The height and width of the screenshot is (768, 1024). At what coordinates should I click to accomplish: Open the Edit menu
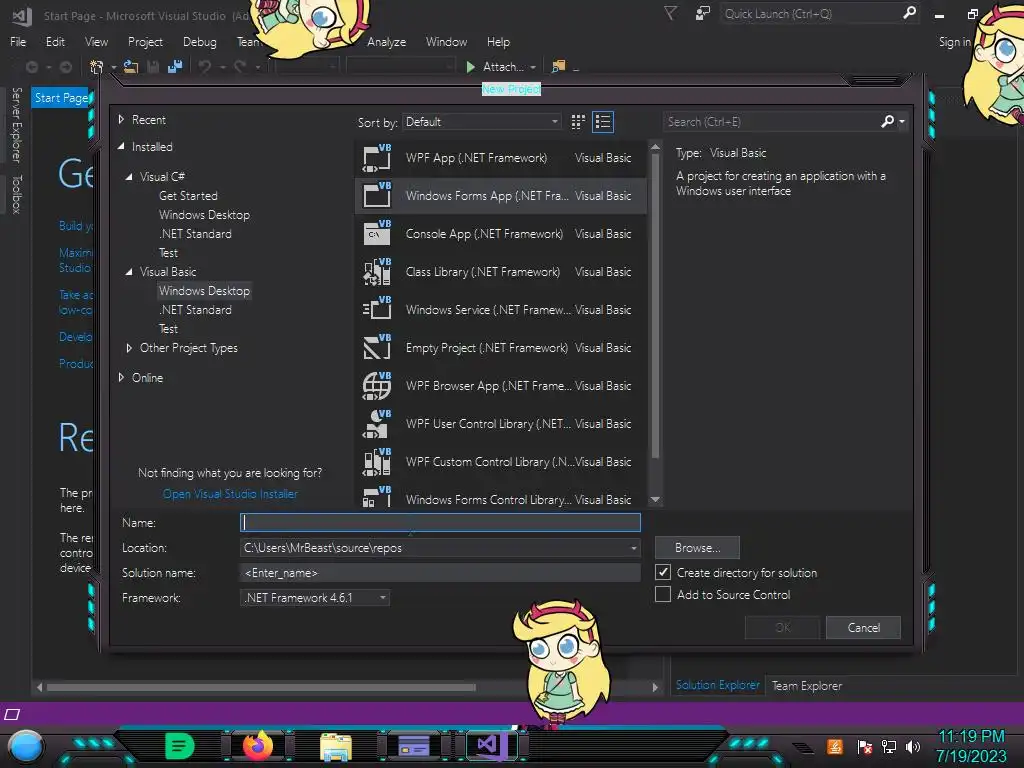[x=56, y=42]
